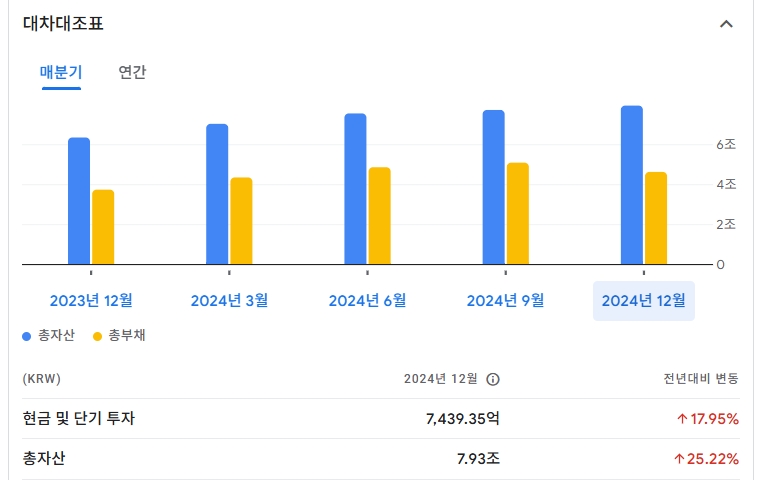Viewport: 758px width, 480px height.
Task: Click the 총자산 table row label
Action: tap(44, 458)
